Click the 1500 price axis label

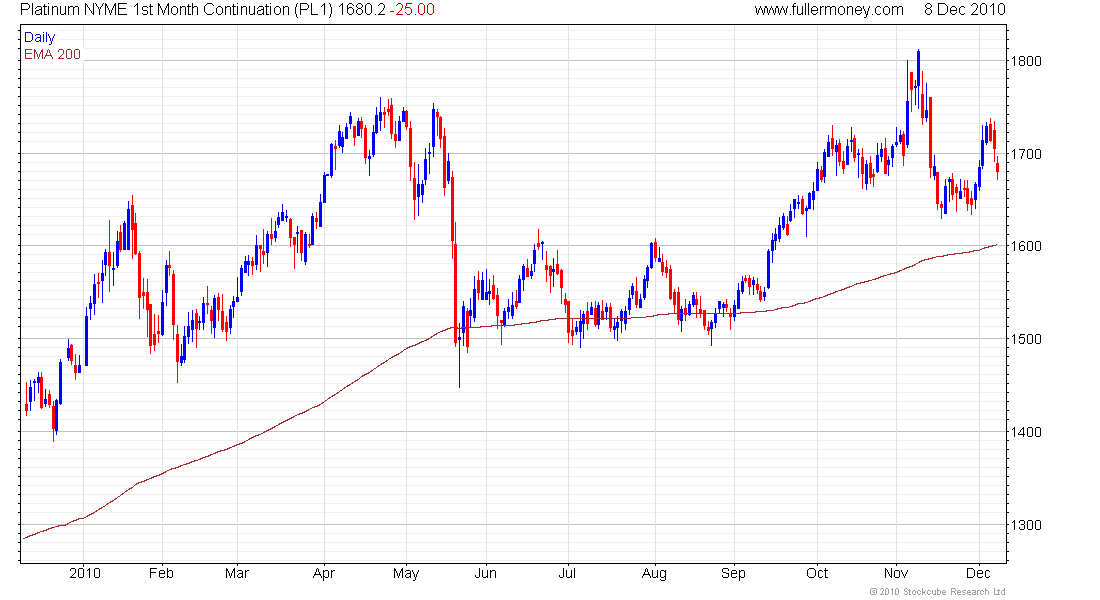1026,339
